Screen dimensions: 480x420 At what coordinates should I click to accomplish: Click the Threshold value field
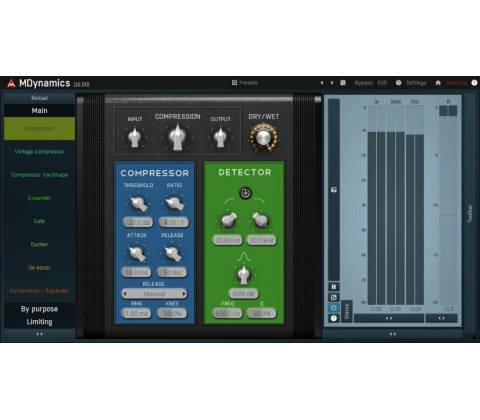(x=137, y=222)
